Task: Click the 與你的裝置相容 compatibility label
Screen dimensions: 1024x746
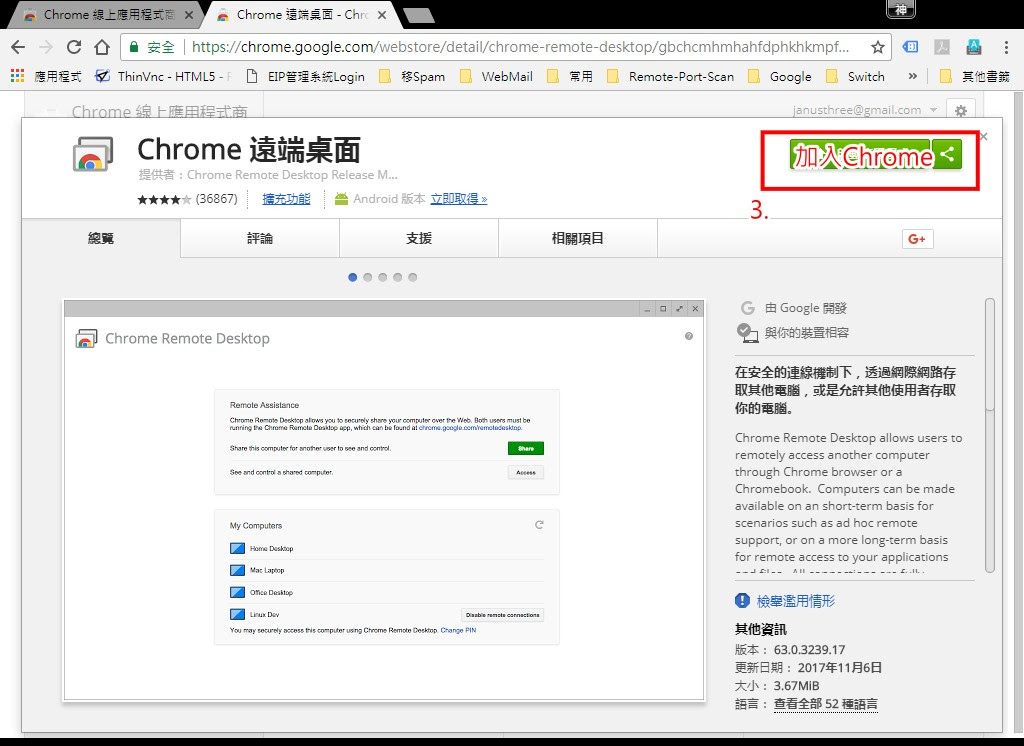Action: pyautogui.click(x=807, y=332)
